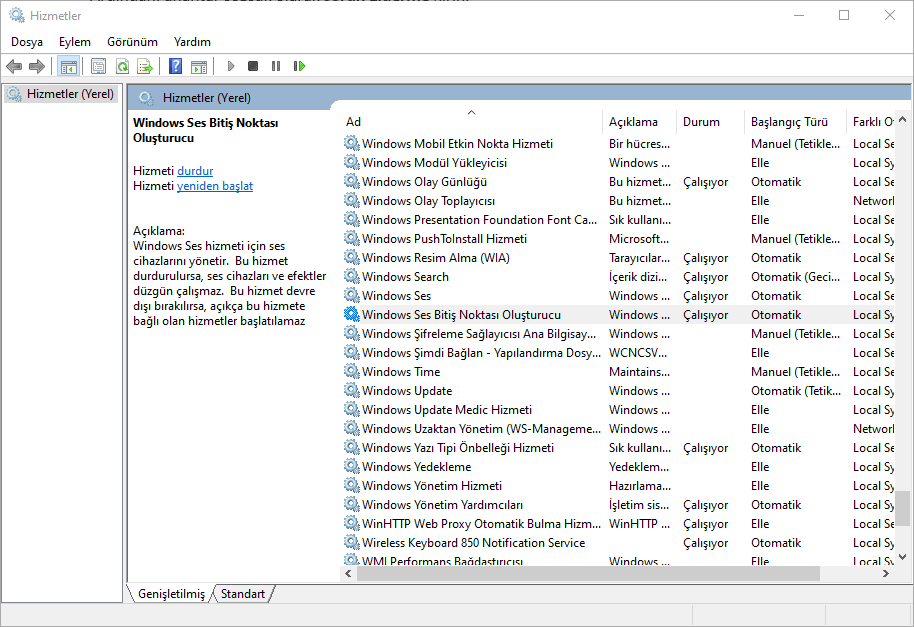The image size is (914, 627).
Task: Click the Export List toolbar icon
Action: click(x=145, y=66)
